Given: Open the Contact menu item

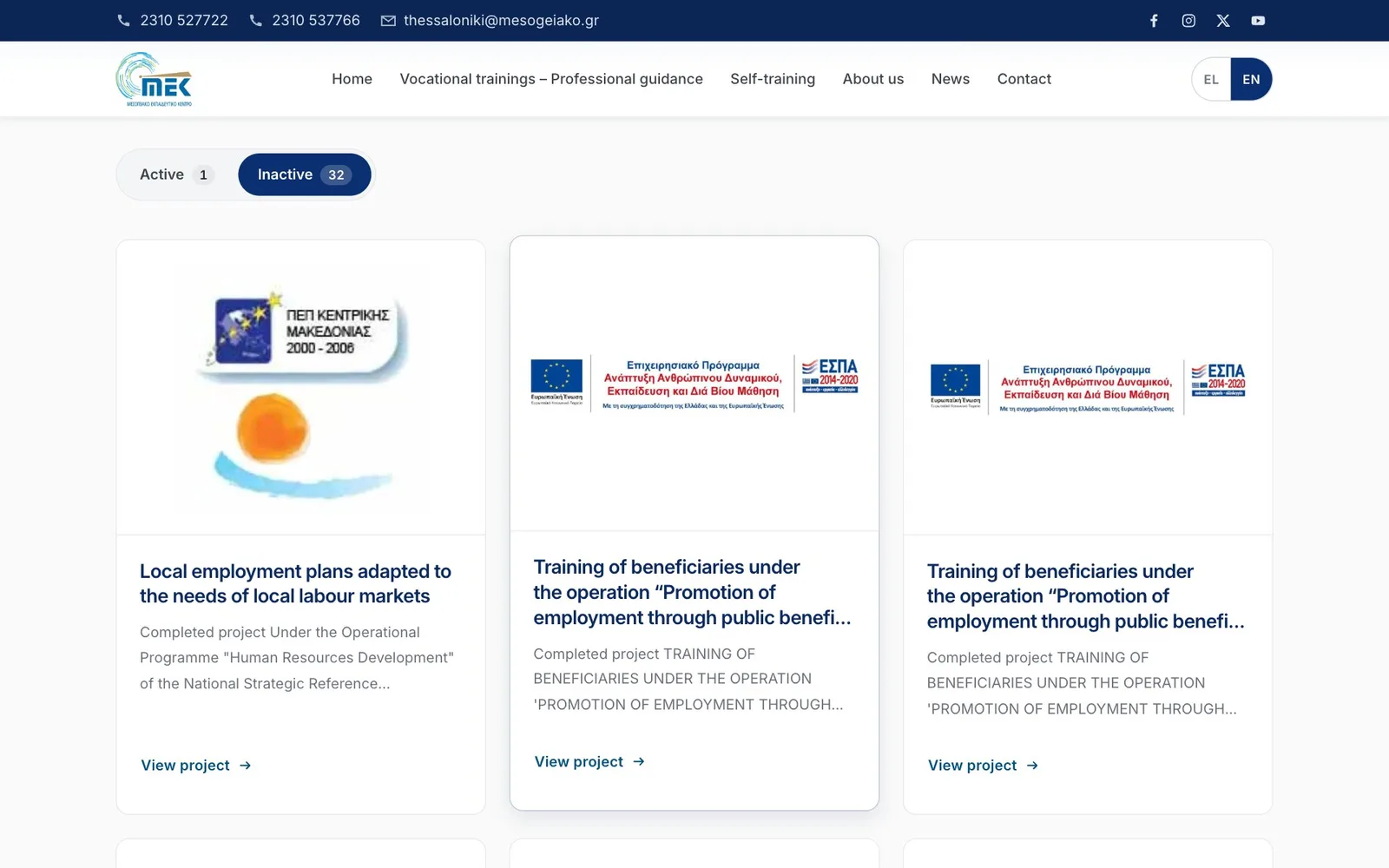Looking at the screenshot, I should 1024,79.
